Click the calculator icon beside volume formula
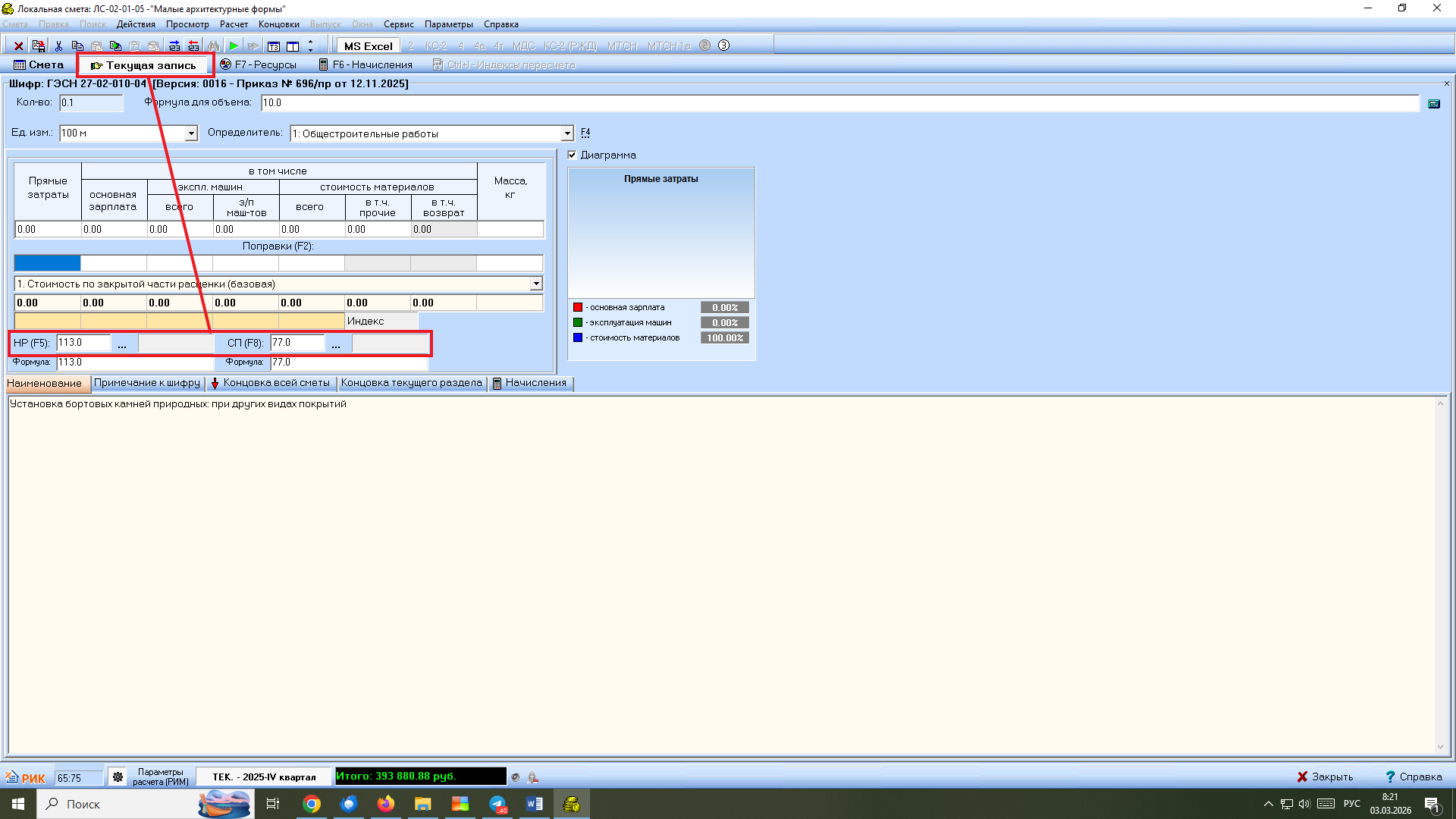Viewport: 1456px width, 819px height. click(x=1433, y=104)
